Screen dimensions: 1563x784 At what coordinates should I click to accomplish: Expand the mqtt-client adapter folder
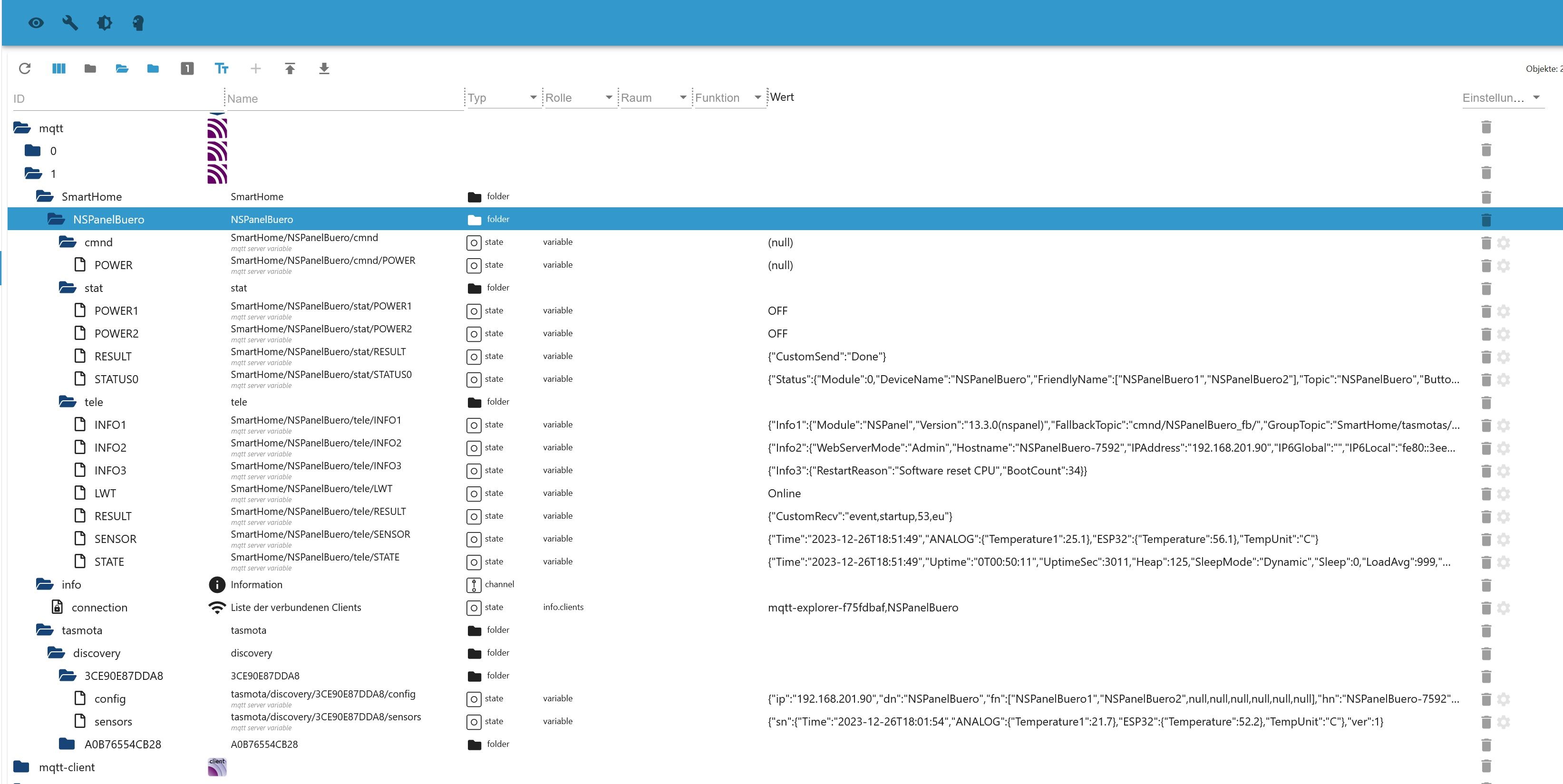coord(21,766)
